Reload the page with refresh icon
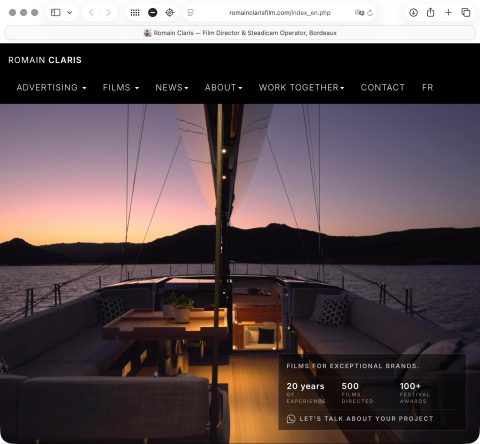Viewport: 480px width, 444px height. (370, 13)
